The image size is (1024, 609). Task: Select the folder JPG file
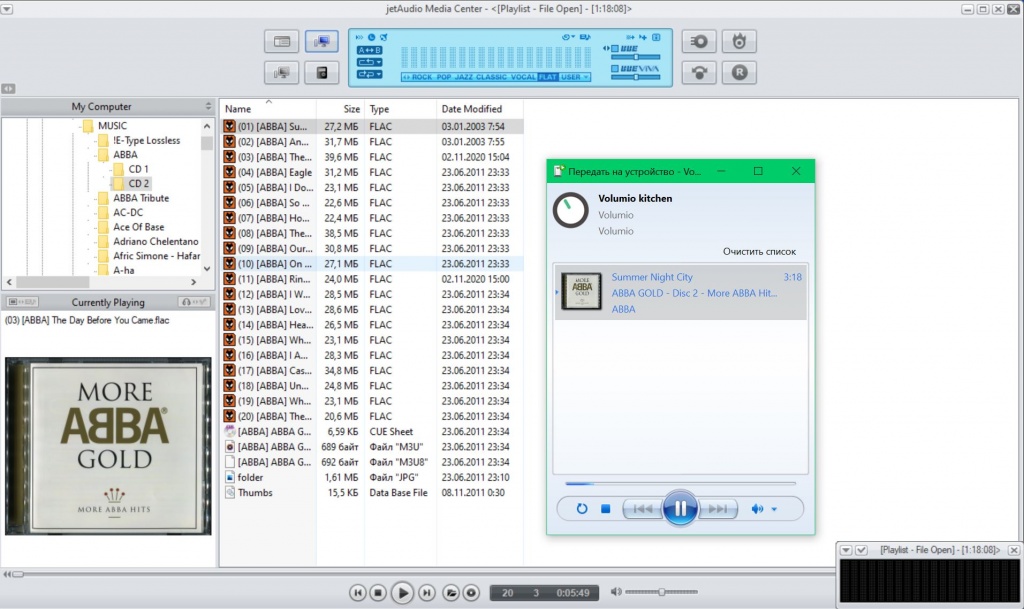coord(372,477)
